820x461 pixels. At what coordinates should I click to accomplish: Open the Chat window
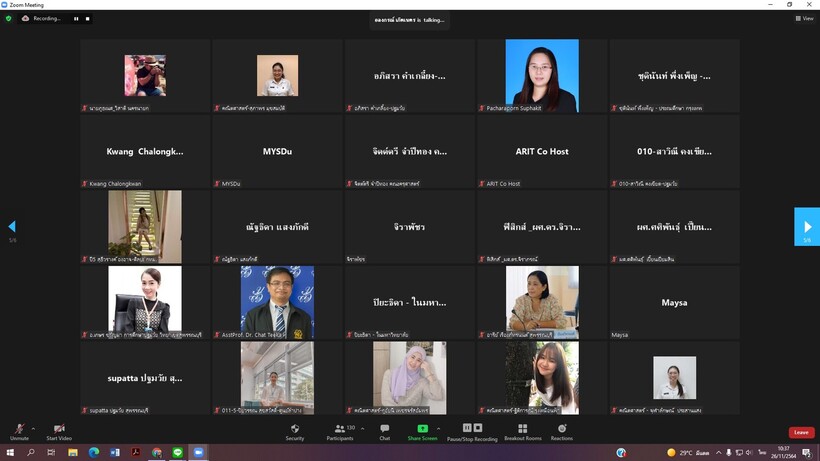point(384,430)
